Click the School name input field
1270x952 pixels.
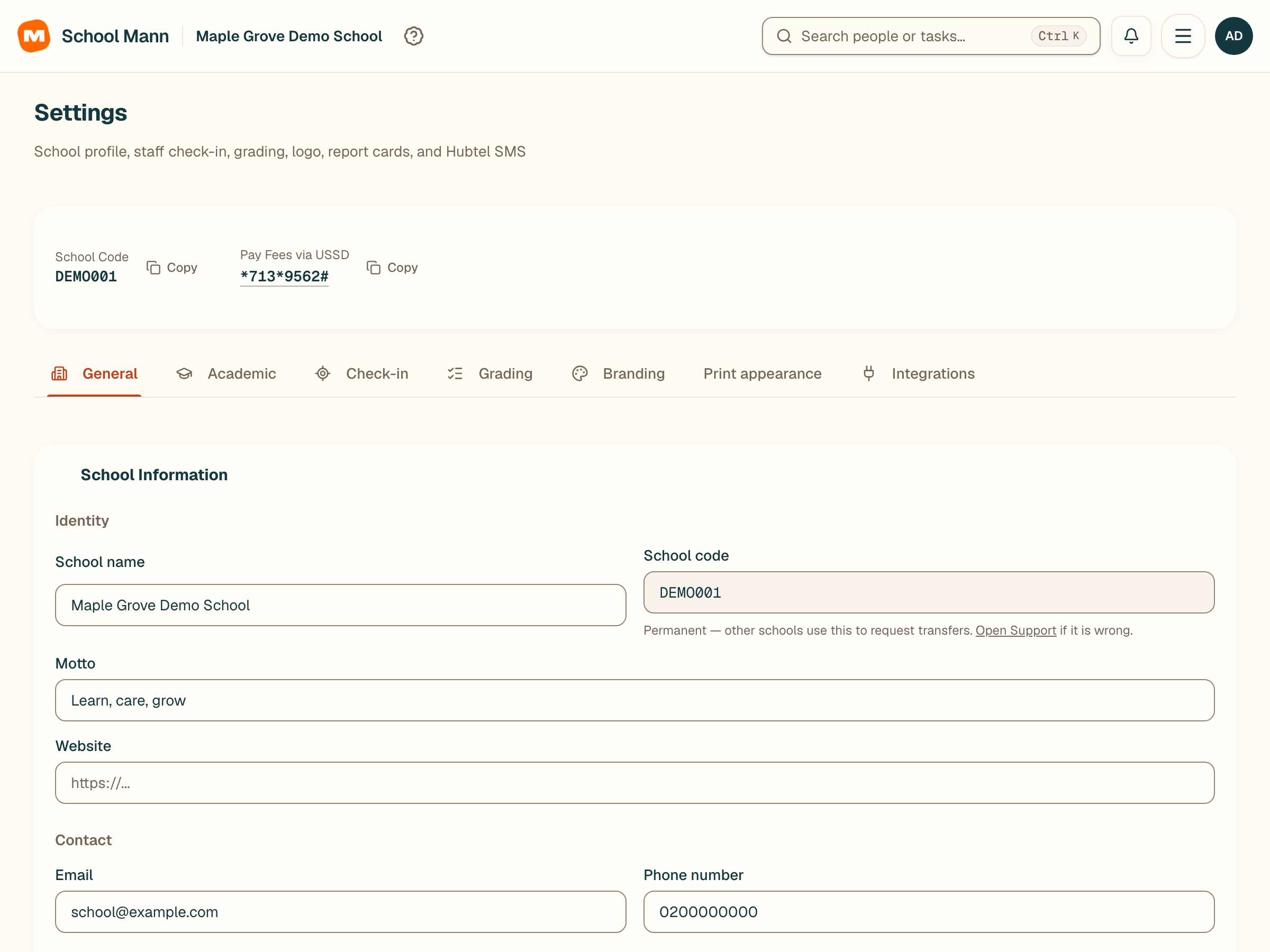click(340, 605)
